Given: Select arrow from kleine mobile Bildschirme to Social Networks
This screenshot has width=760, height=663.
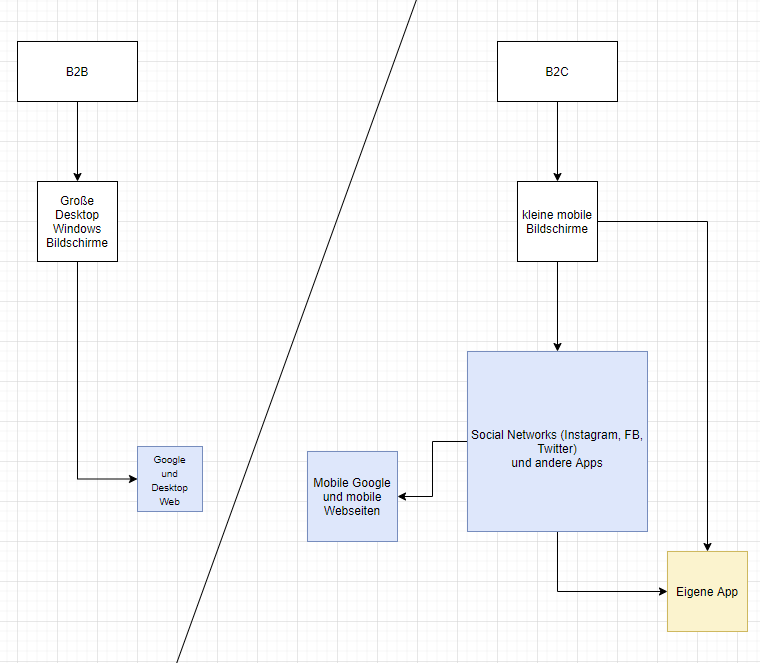Looking at the screenshot, I should pyautogui.click(x=557, y=305).
